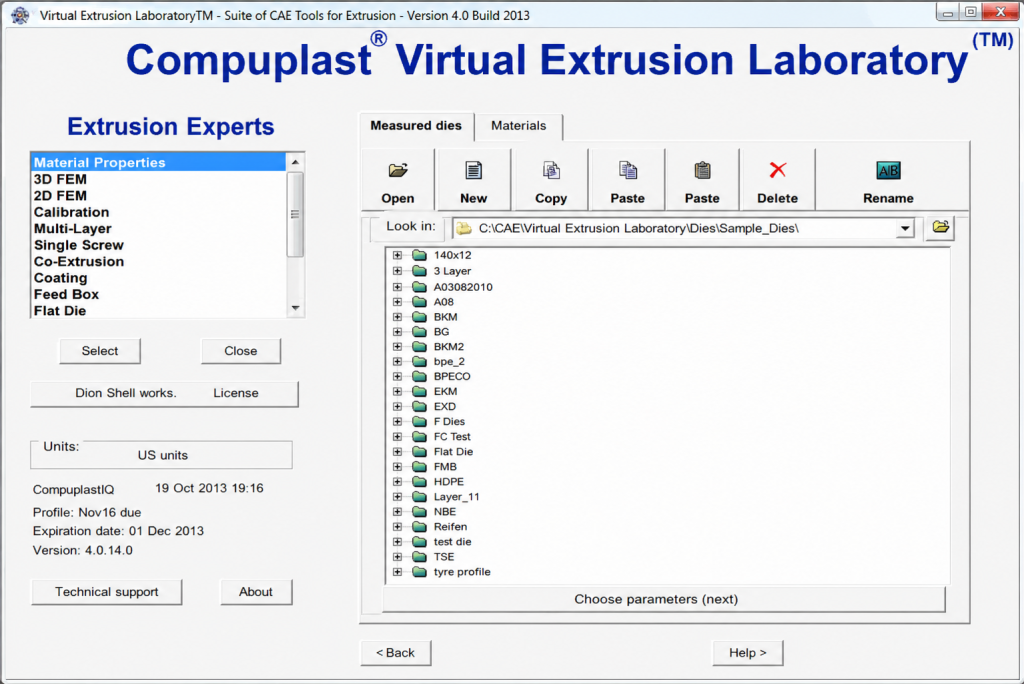Select the test die folder
The width and height of the screenshot is (1024, 684).
(x=453, y=542)
